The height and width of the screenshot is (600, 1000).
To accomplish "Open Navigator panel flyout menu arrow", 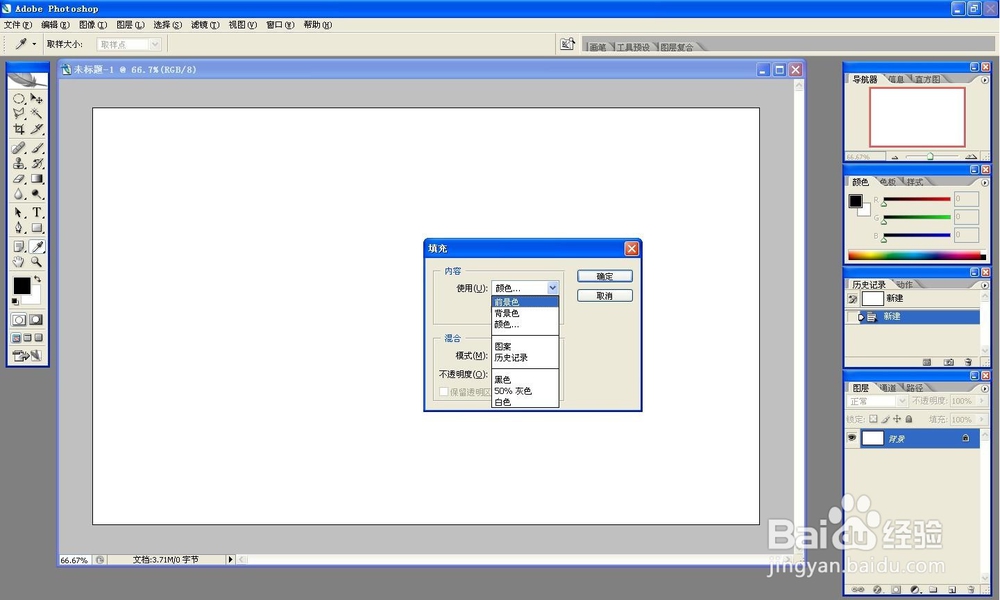I will tap(985, 80).
